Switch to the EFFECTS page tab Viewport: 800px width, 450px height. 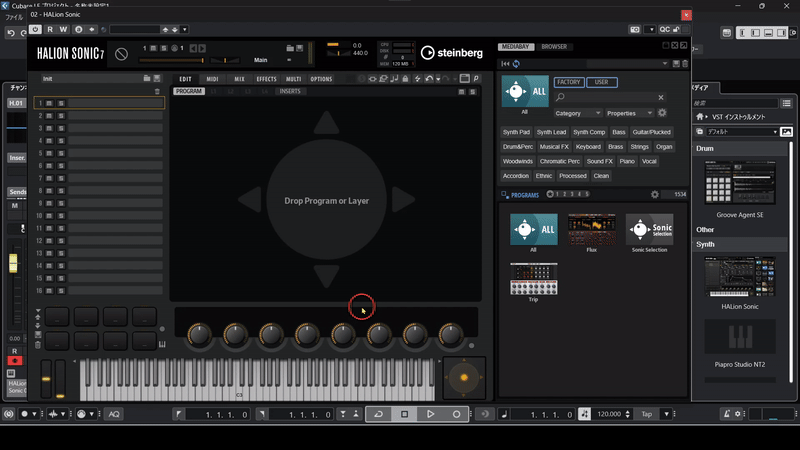[x=266, y=79]
